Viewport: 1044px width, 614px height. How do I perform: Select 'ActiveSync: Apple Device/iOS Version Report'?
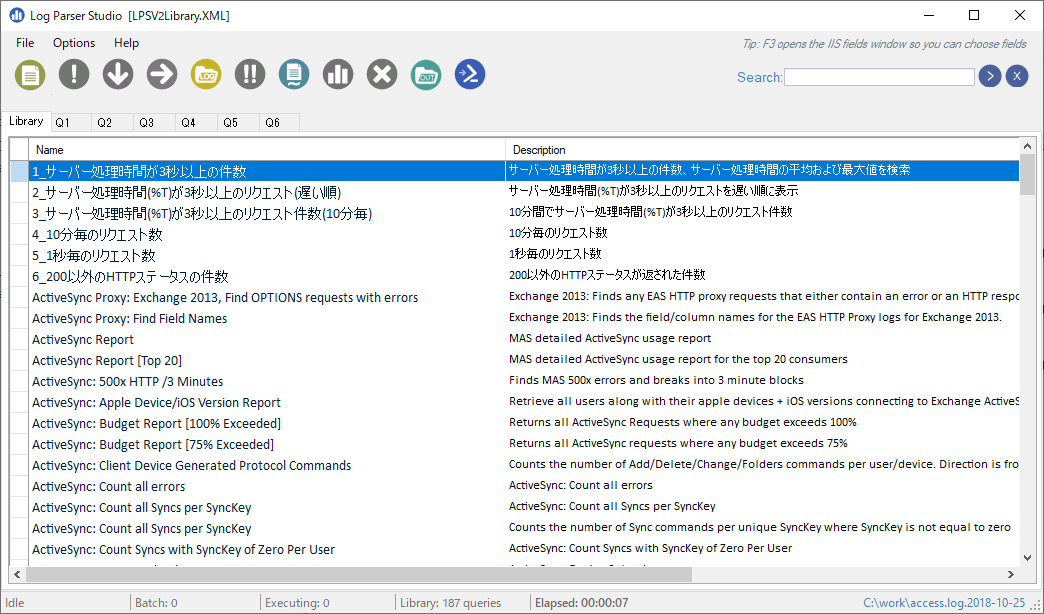coord(156,402)
